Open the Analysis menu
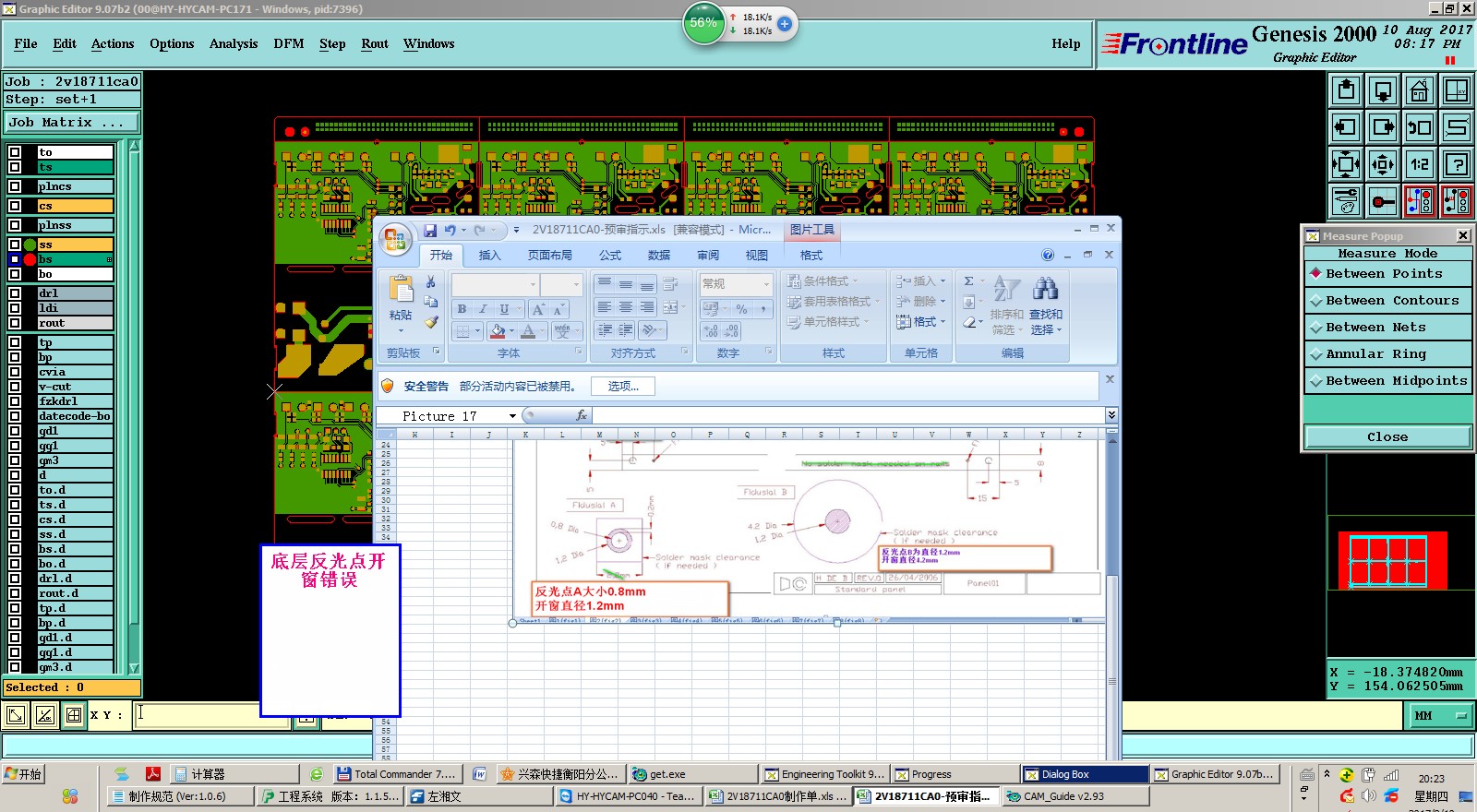The width and height of the screenshot is (1477, 812). [x=234, y=43]
